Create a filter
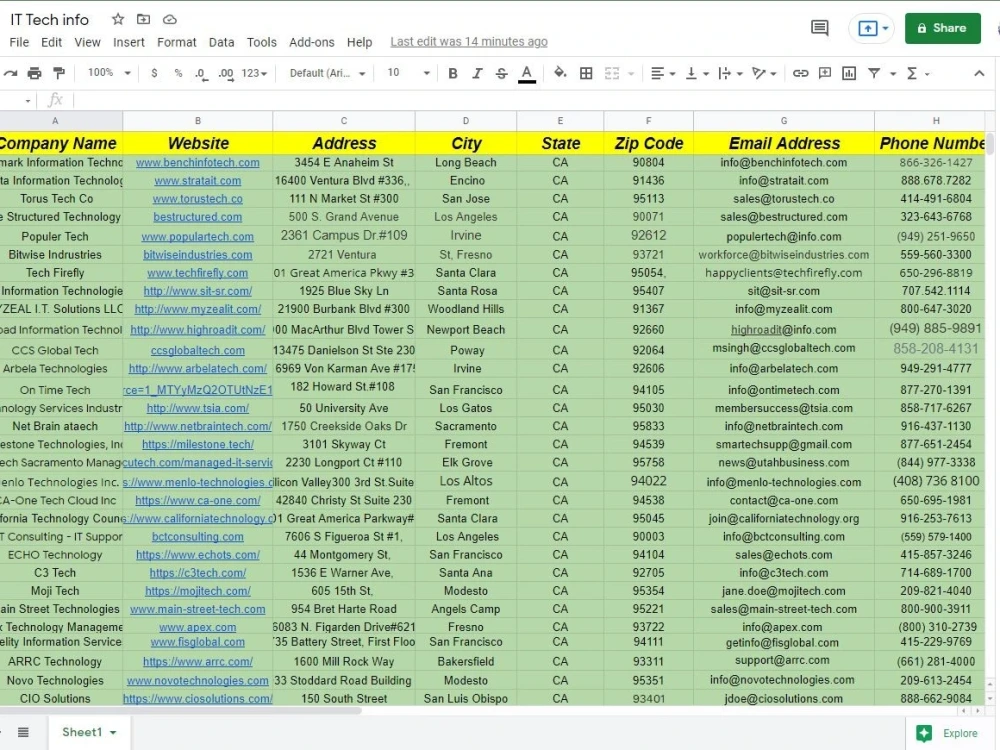 point(874,73)
